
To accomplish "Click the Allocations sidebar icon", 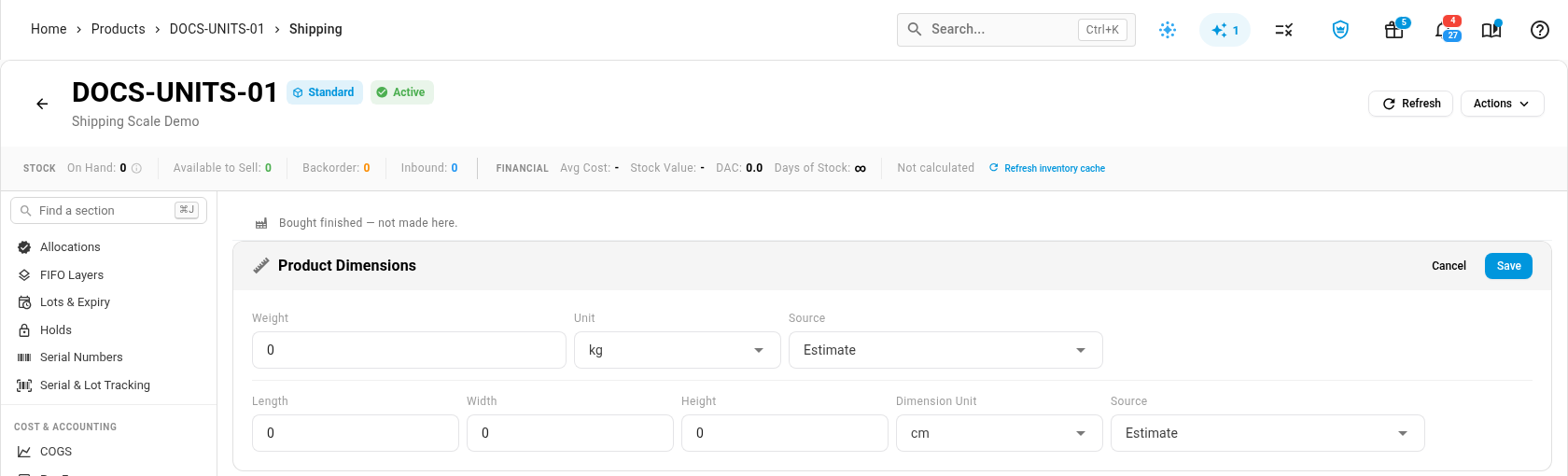I will click(24, 247).
